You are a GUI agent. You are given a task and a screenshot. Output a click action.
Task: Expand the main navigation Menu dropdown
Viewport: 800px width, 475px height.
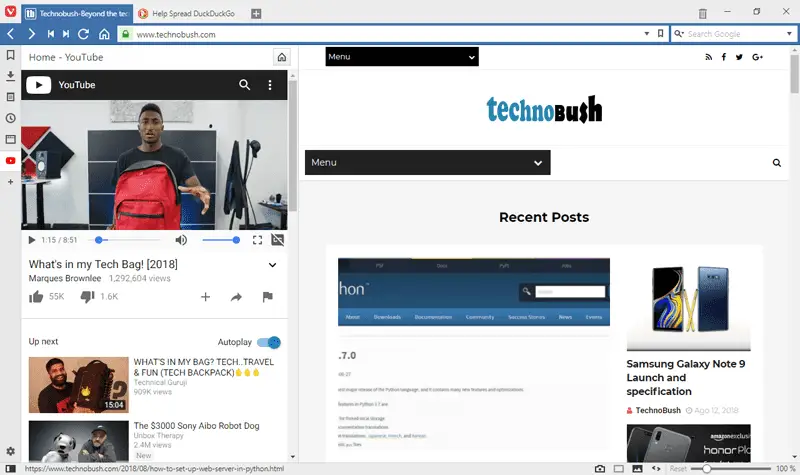[428, 162]
